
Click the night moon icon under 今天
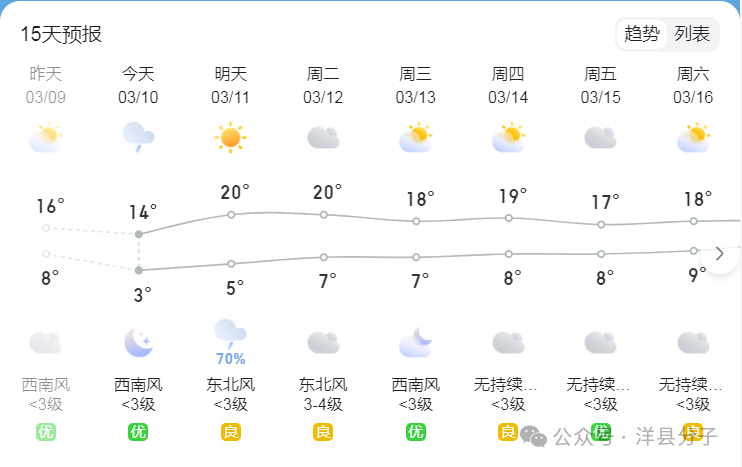138,343
